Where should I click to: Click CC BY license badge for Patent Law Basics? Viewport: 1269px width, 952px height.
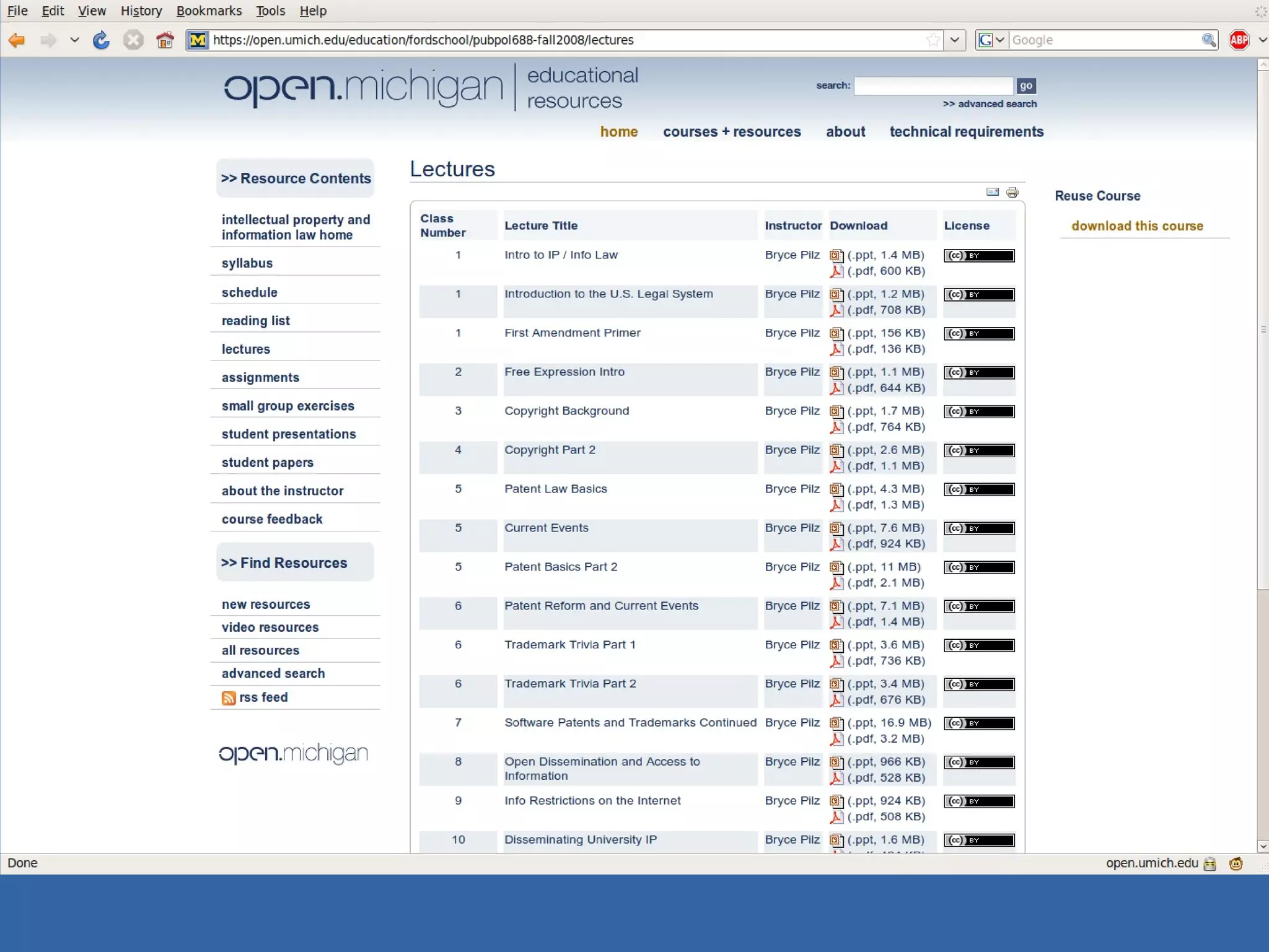[978, 490]
